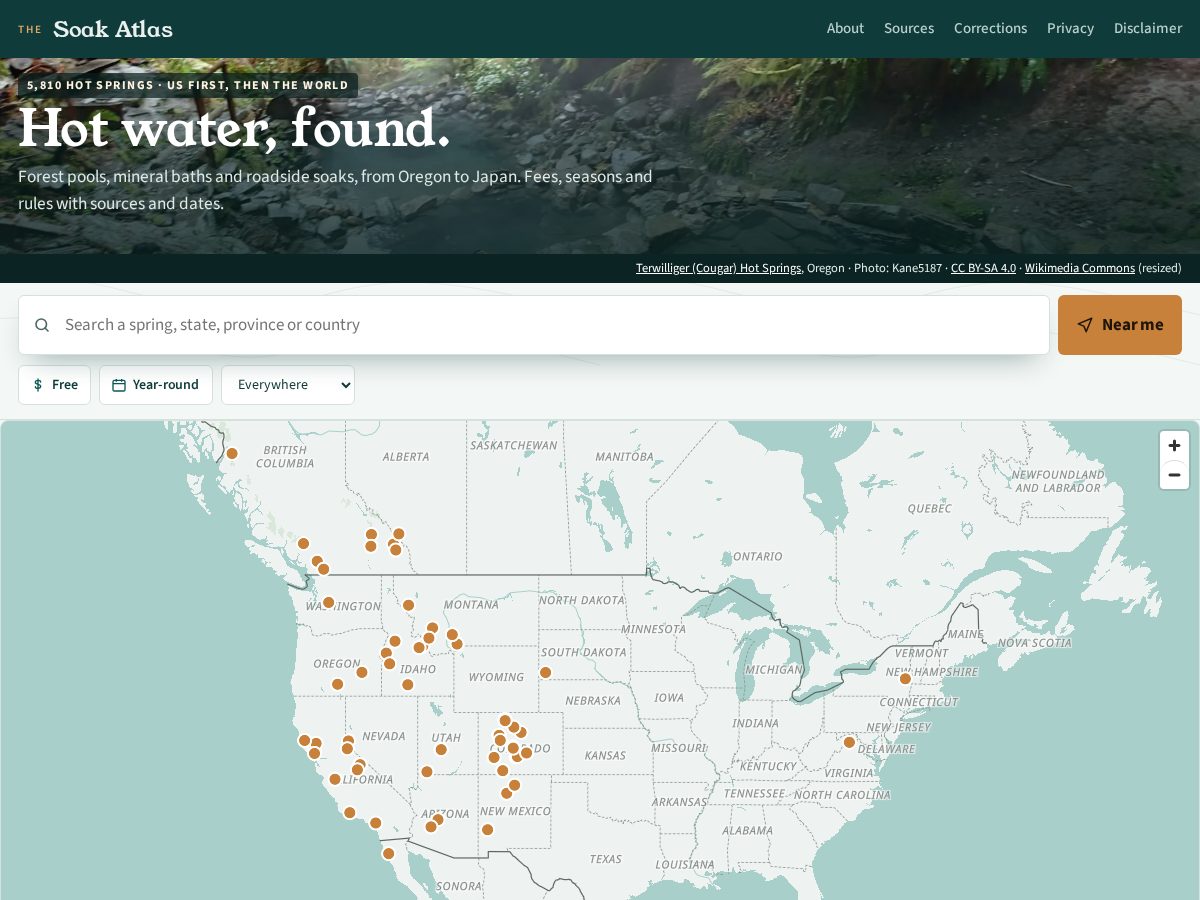
Task: Select the marker directly below the Idaho label
Action: click(407, 684)
